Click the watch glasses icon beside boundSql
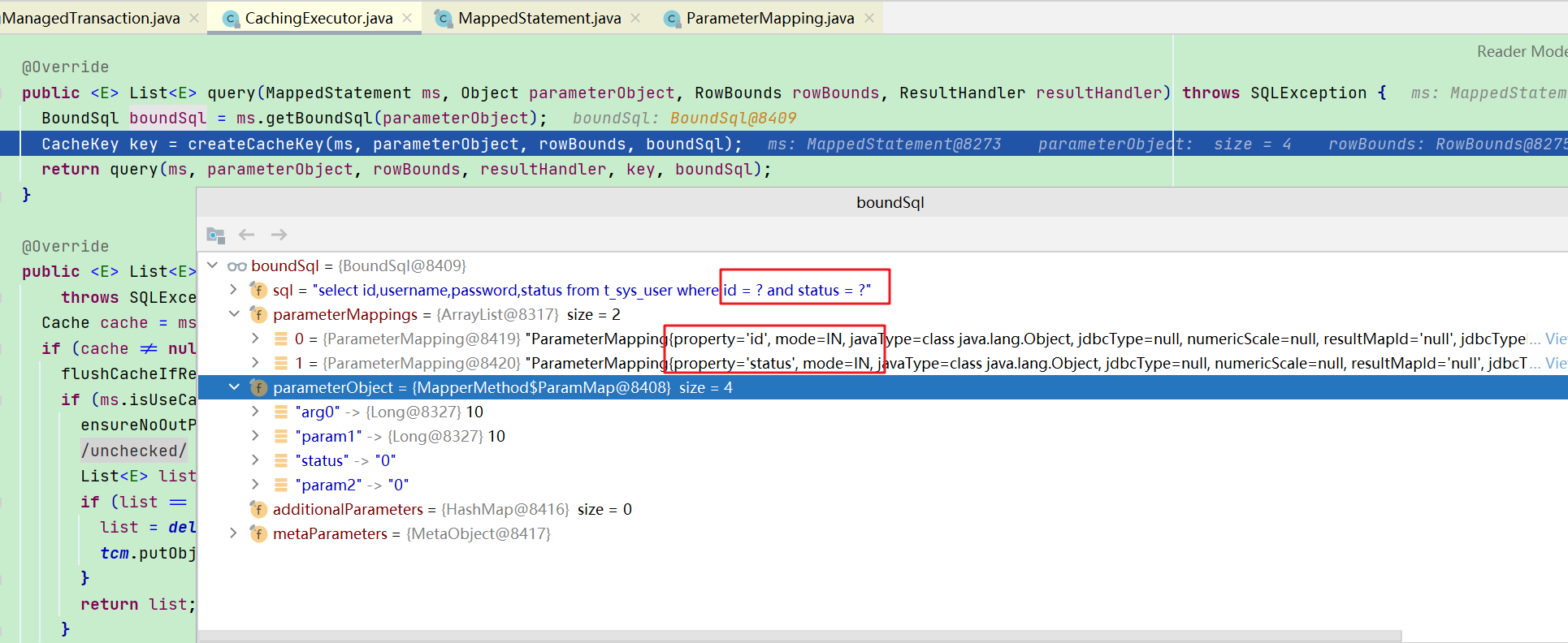 (x=236, y=266)
